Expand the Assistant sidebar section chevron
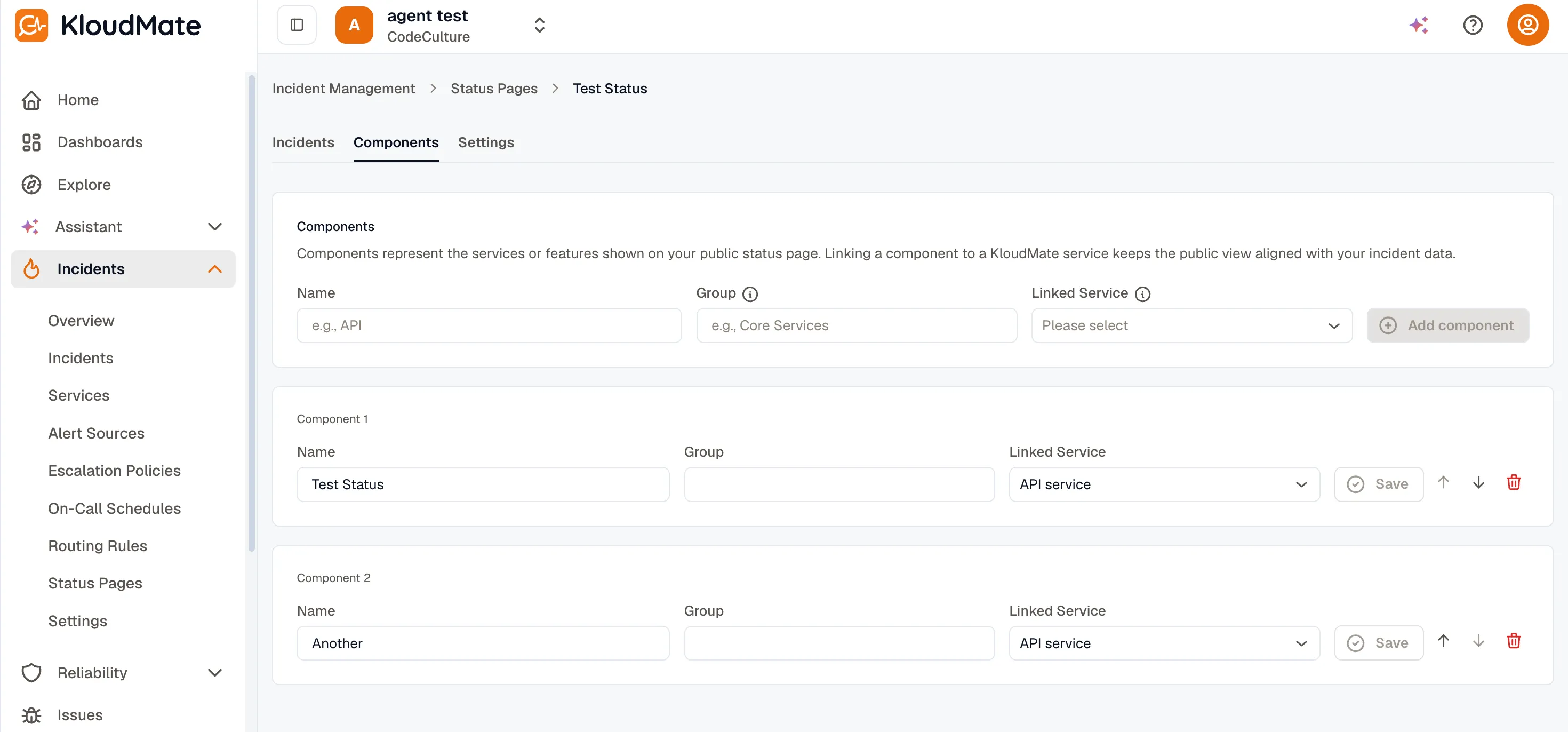 [215, 227]
